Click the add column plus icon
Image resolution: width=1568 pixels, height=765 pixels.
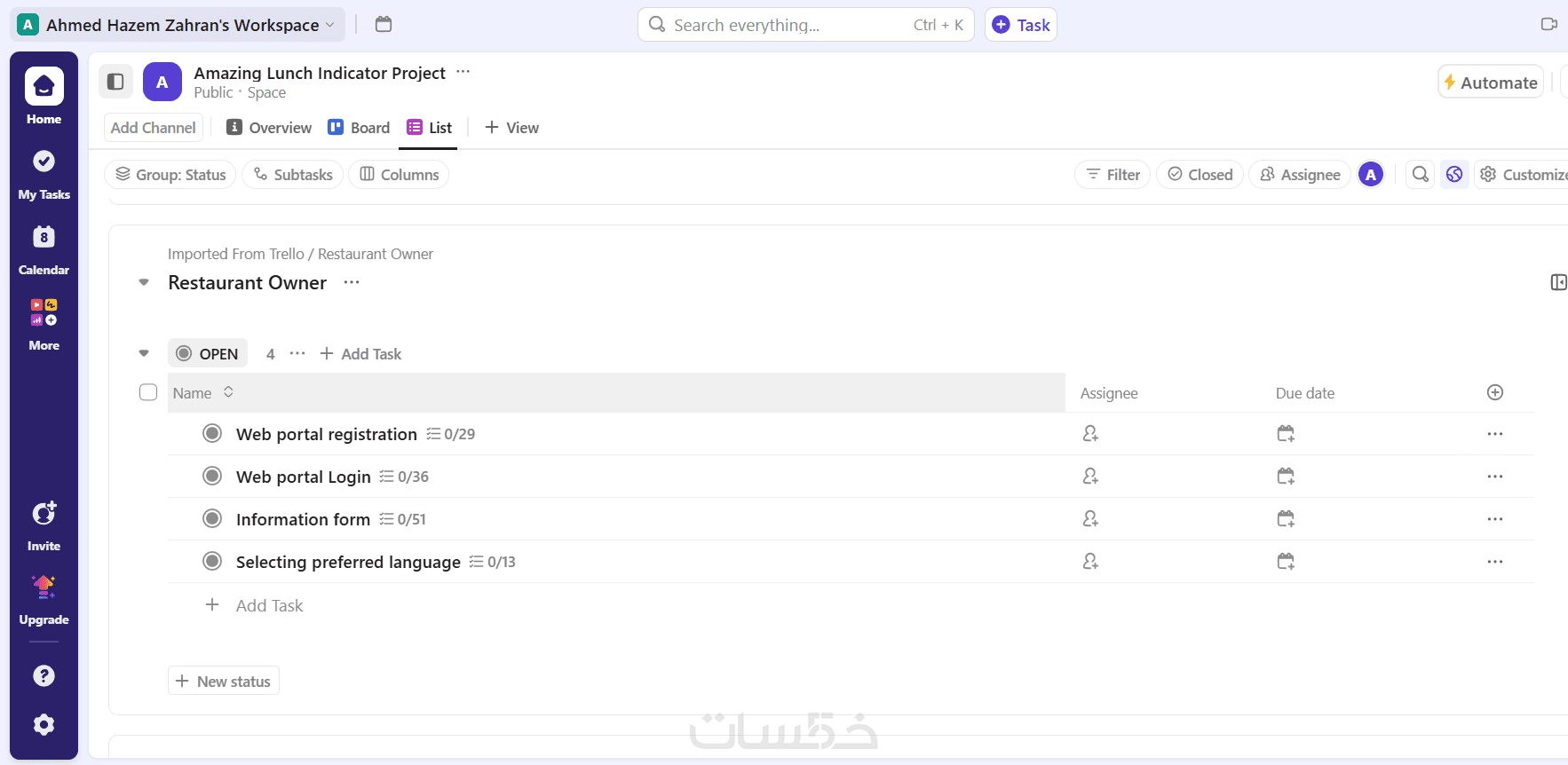[x=1495, y=392]
